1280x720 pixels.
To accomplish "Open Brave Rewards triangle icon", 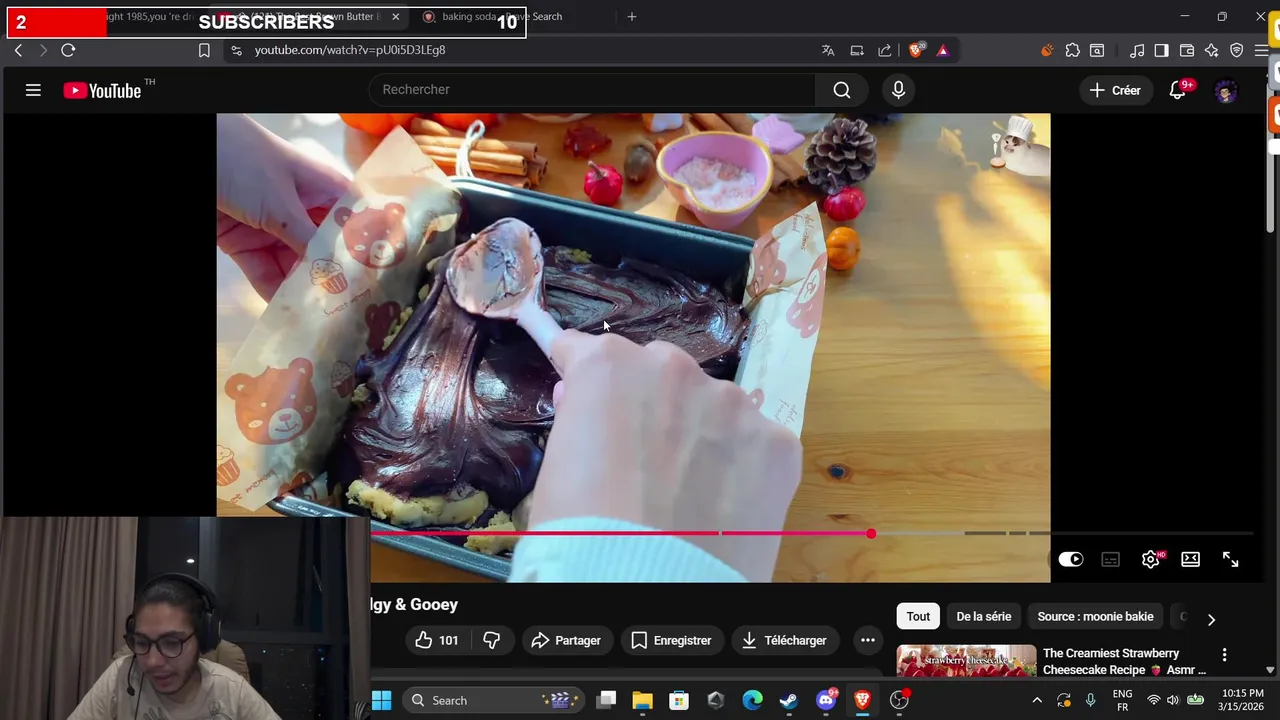I will tap(942, 50).
